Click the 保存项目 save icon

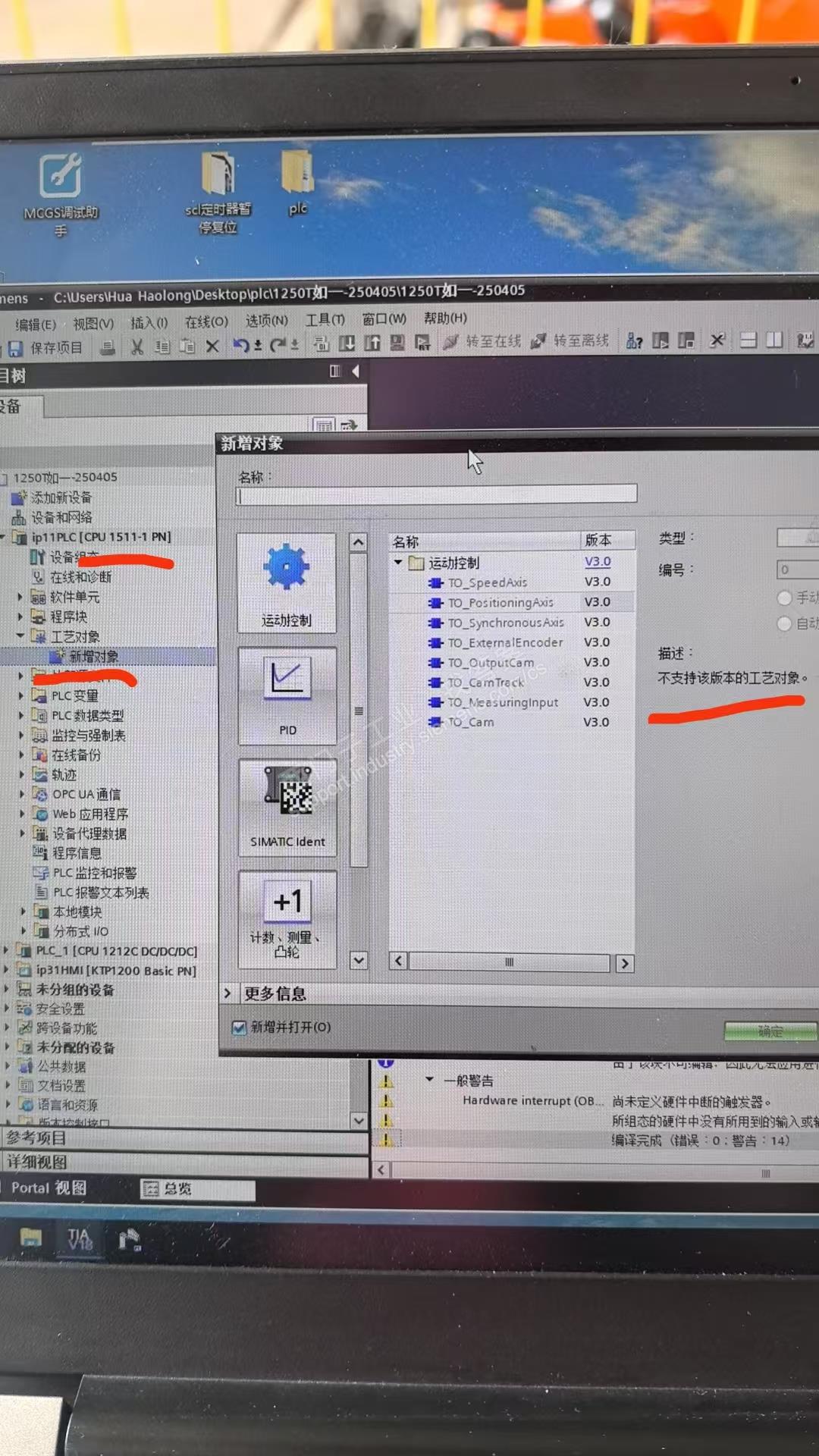click(15, 349)
